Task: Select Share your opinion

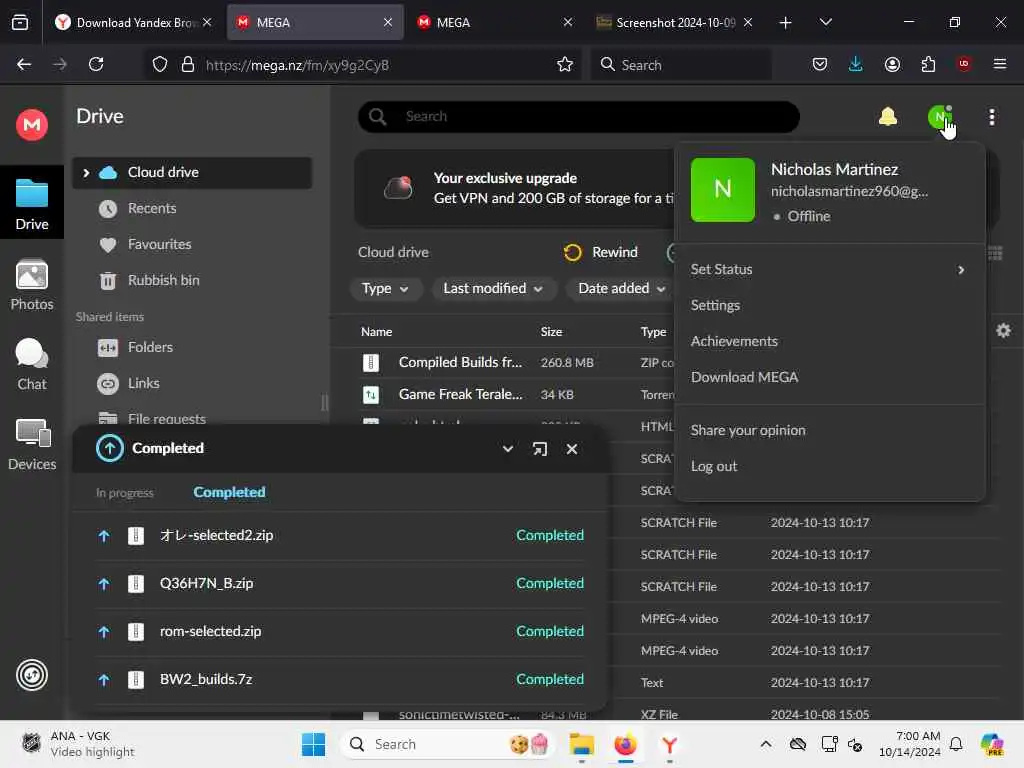Action: pyautogui.click(x=748, y=430)
